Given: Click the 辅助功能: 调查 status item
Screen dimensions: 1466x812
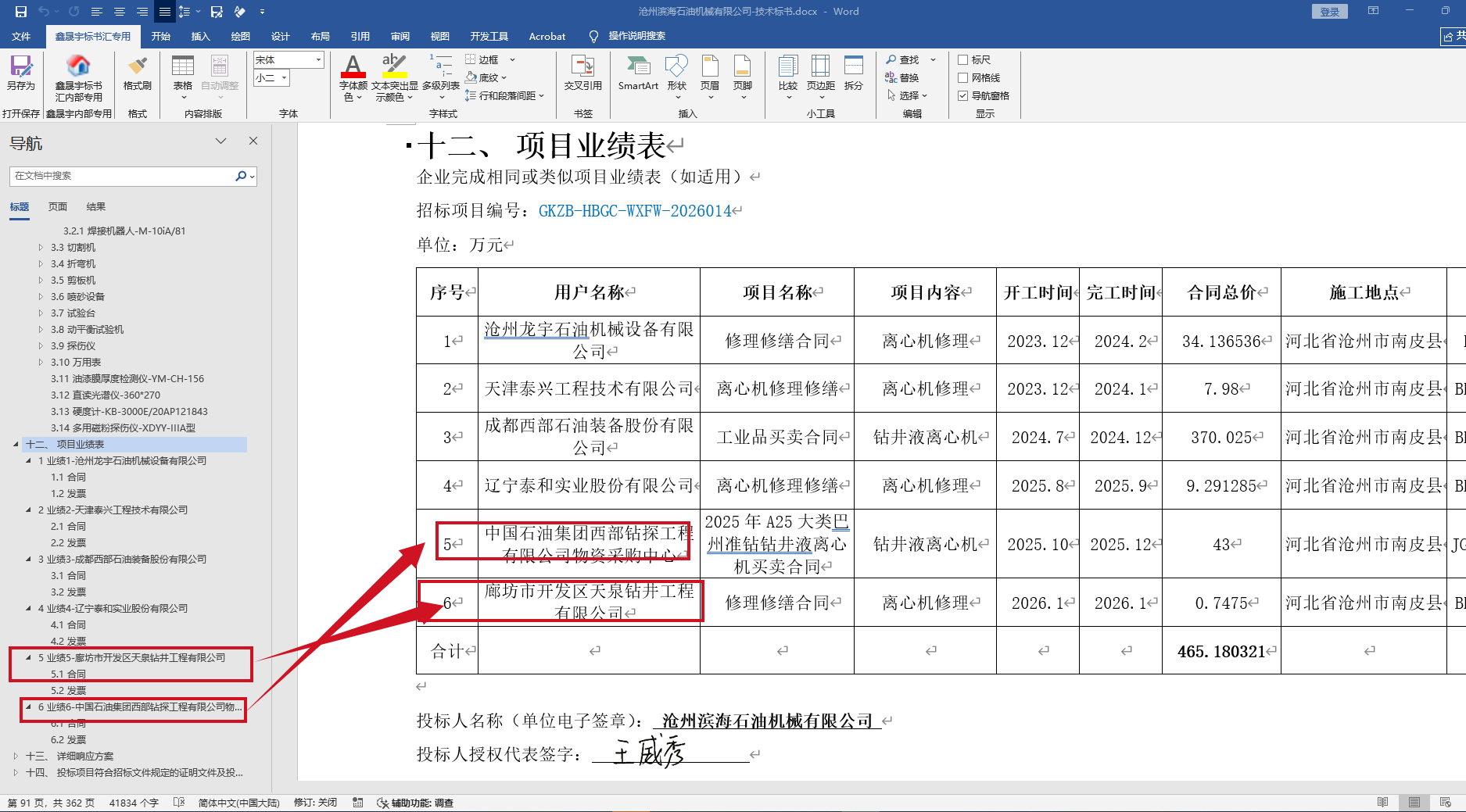Looking at the screenshot, I should pyautogui.click(x=415, y=803).
